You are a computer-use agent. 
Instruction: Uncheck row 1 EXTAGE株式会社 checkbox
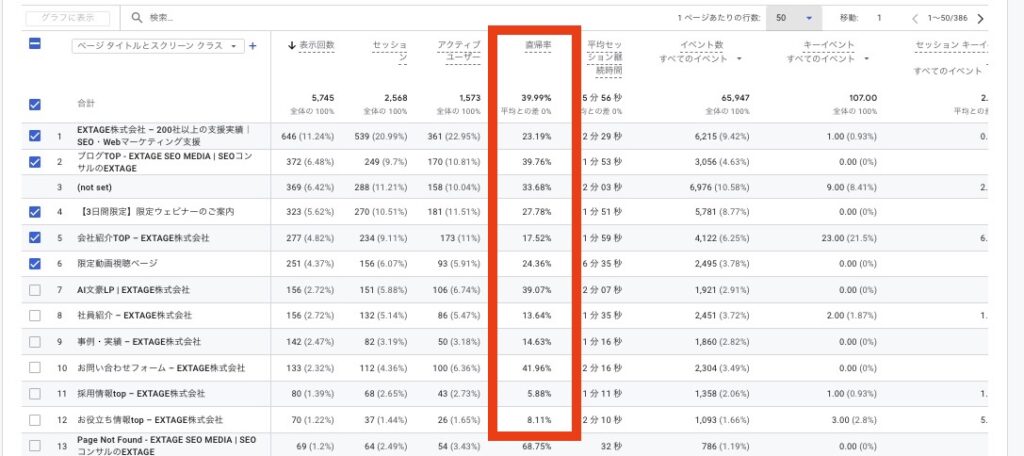(x=35, y=136)
